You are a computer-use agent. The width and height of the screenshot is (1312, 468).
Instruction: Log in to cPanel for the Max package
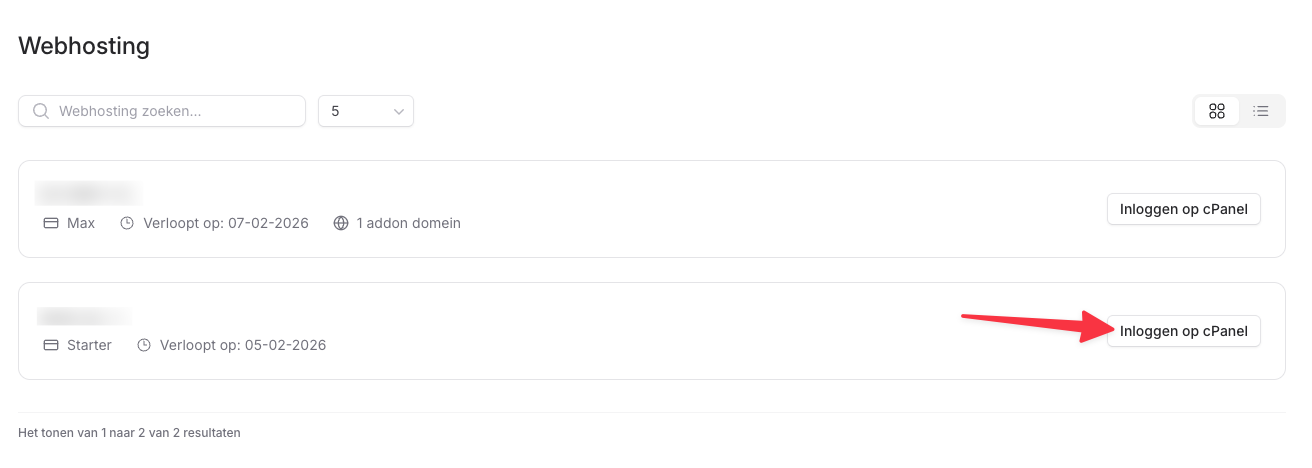point(1183,209)
